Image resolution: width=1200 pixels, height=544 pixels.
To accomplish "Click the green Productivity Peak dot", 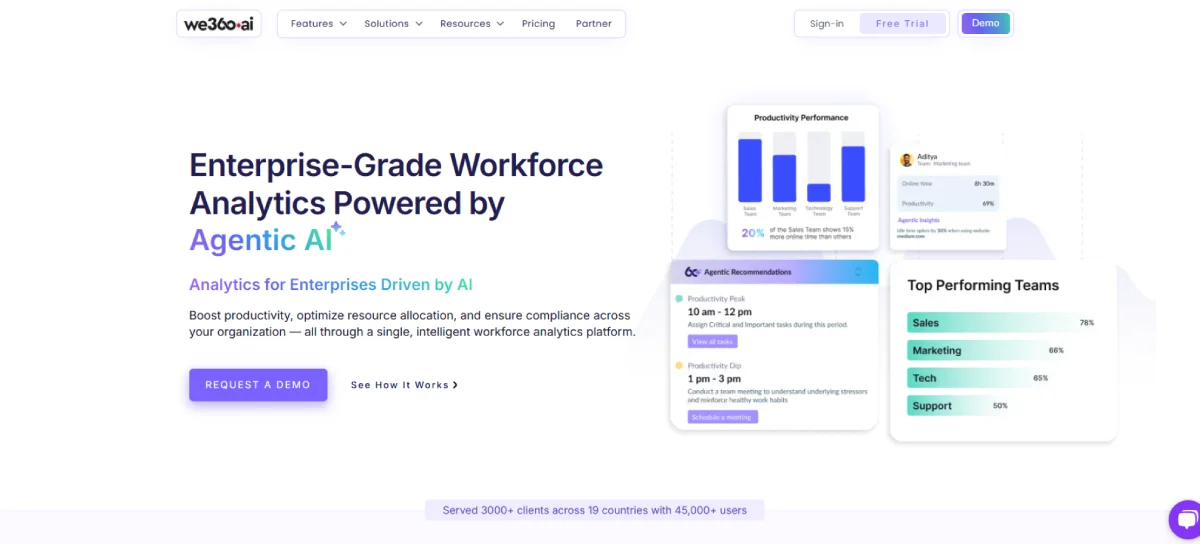I will [679, 298].
